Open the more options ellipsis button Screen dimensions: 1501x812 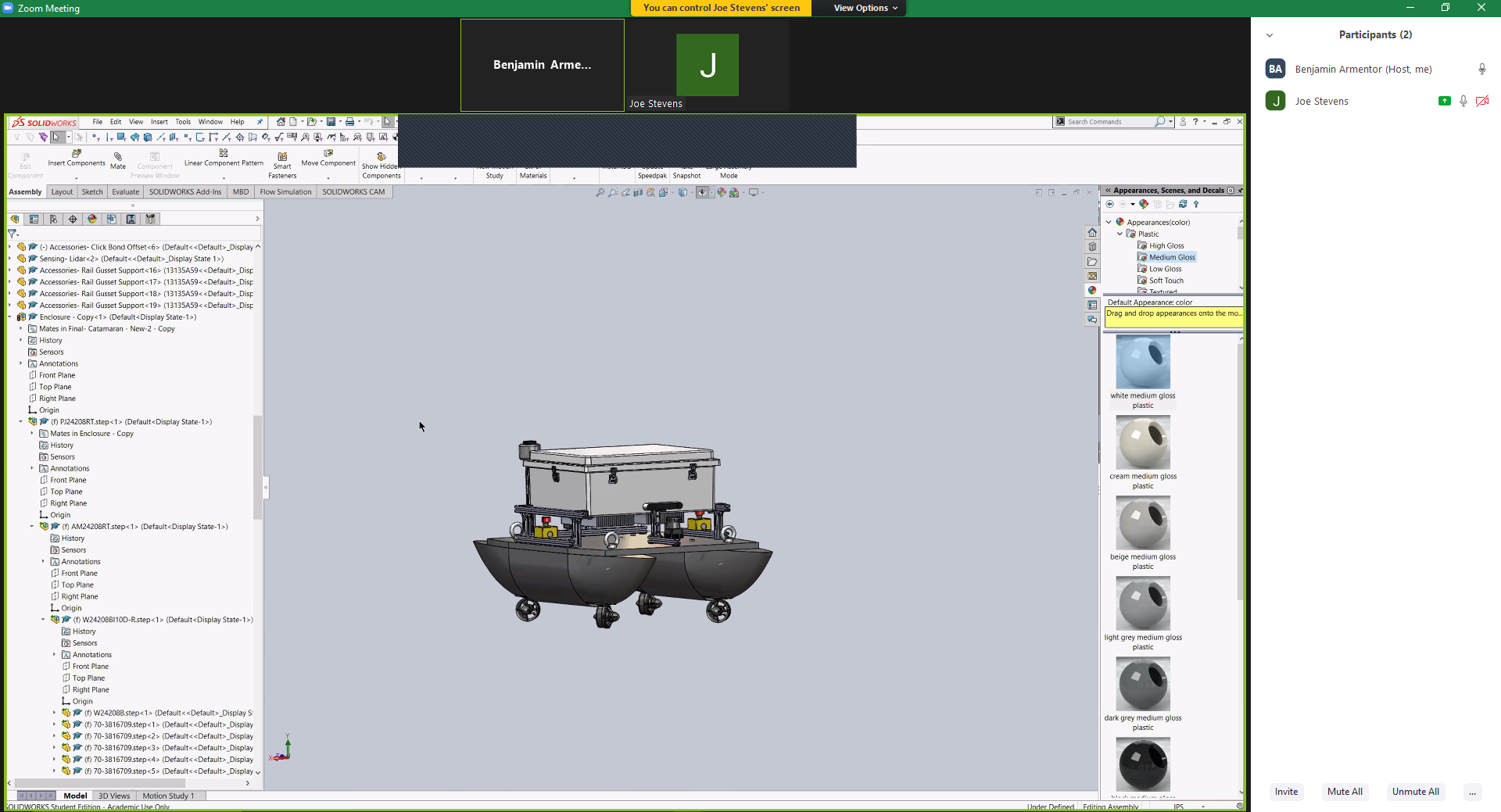point(1472,792)
